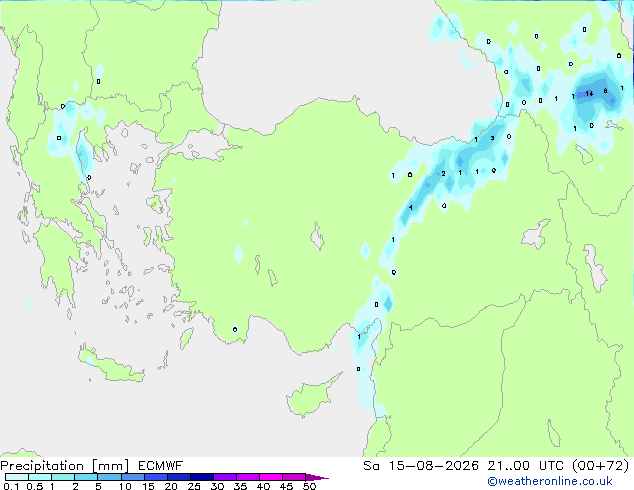Viewport: 634px width, 490px height.
Task: Pick the 15–20 mm legend swatch
Action: pyautogui.click(x=156, y=477)
